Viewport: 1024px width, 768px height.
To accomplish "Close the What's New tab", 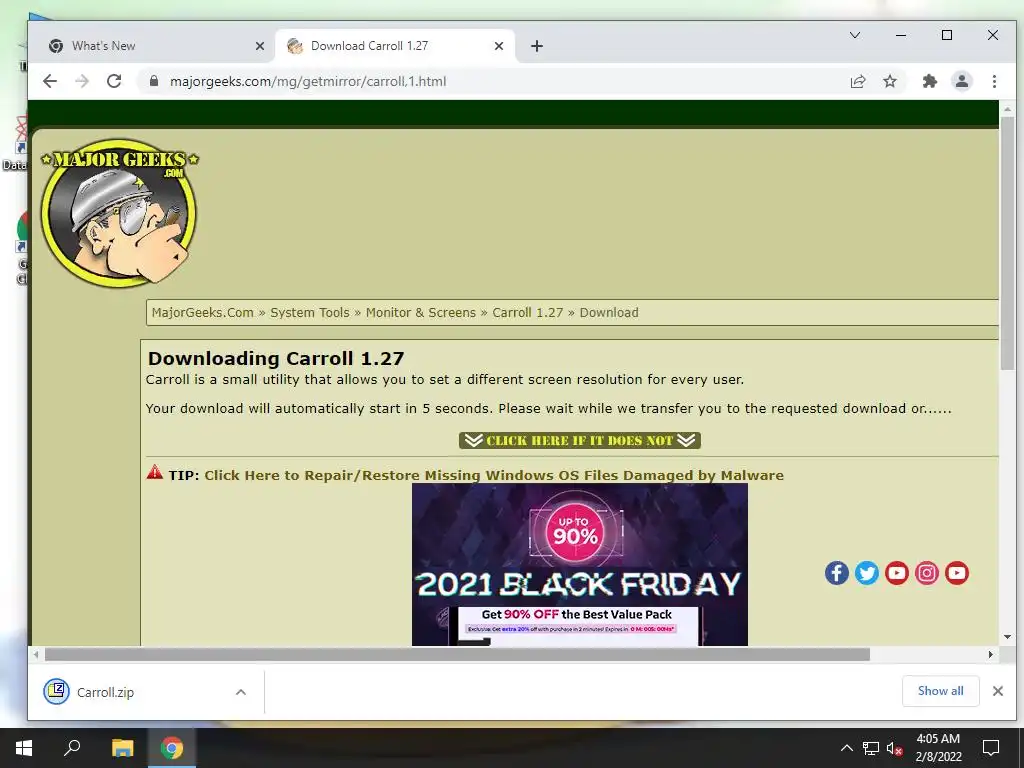I will tap(260, 46).
